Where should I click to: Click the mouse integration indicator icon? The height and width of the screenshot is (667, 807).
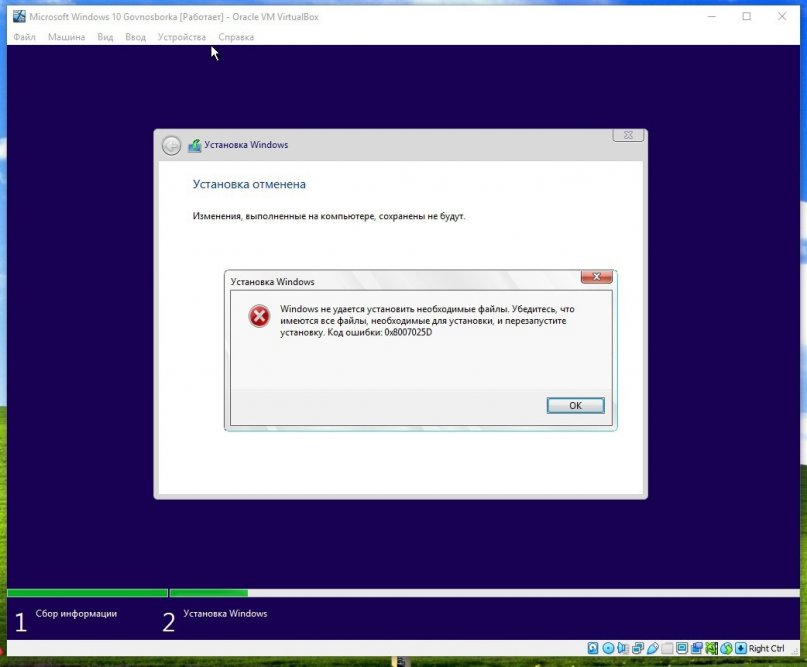coord(726,648)
